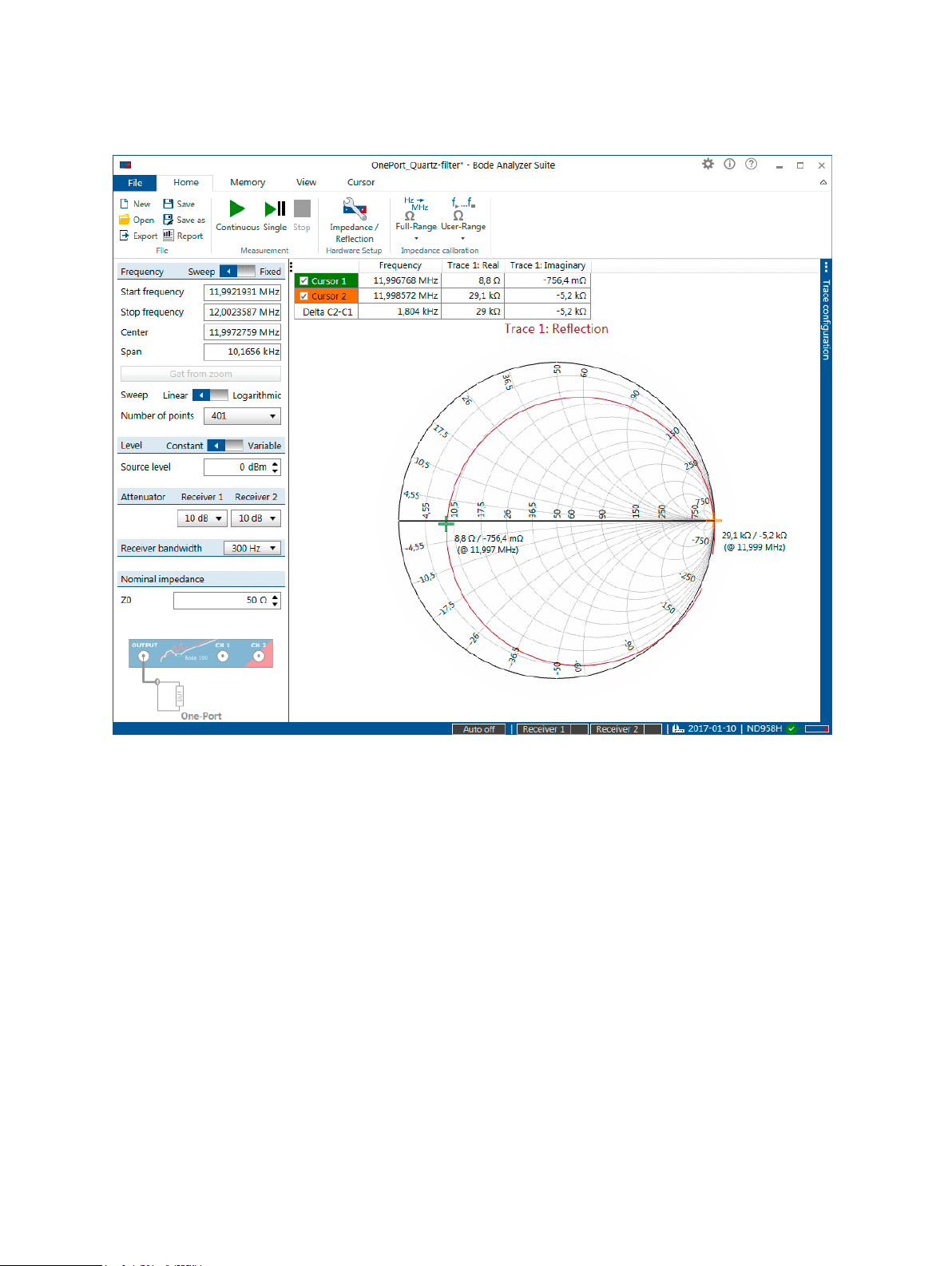Click the level bar in status bar
Viewport: 952px width, 1266px height.
coord(816,729)
